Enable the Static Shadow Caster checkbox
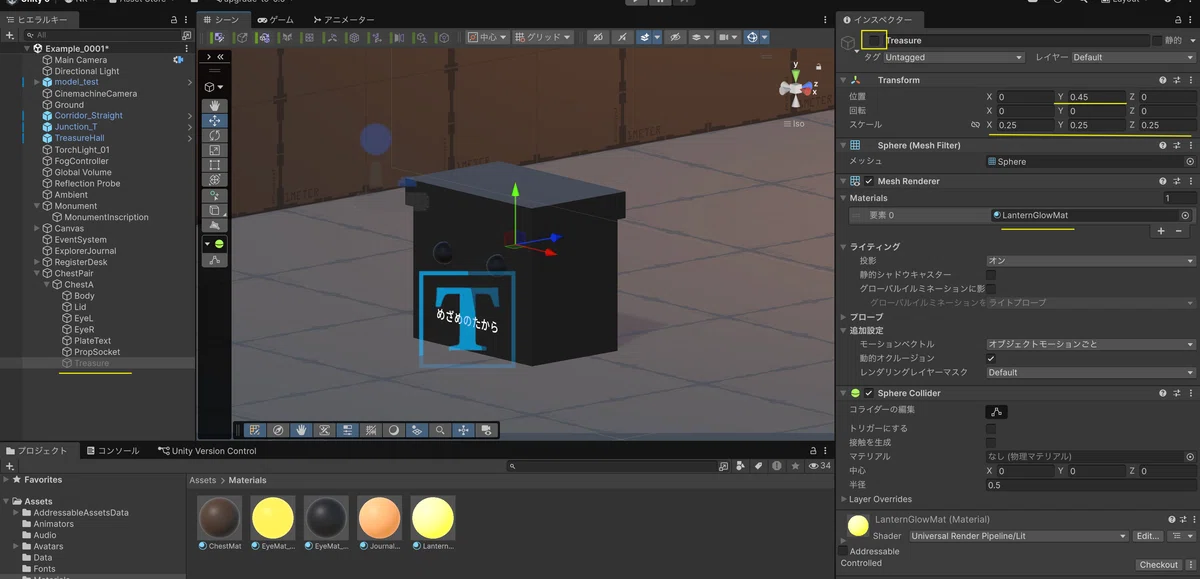The width and height of the screenshot is (1200, 579). 991,274
